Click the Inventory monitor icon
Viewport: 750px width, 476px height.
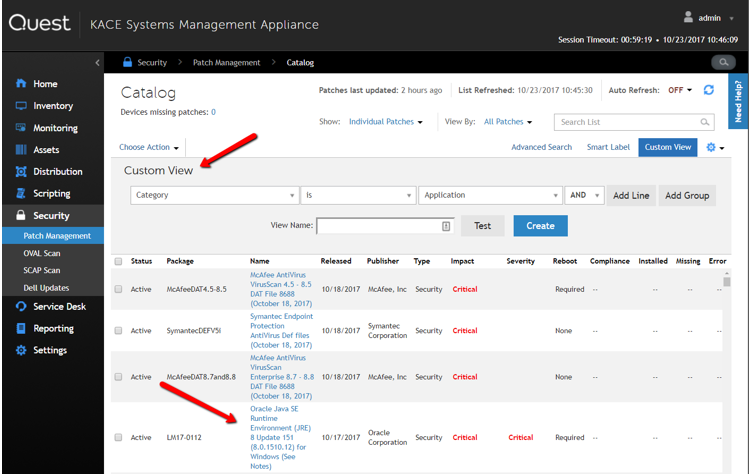[21, 106]
